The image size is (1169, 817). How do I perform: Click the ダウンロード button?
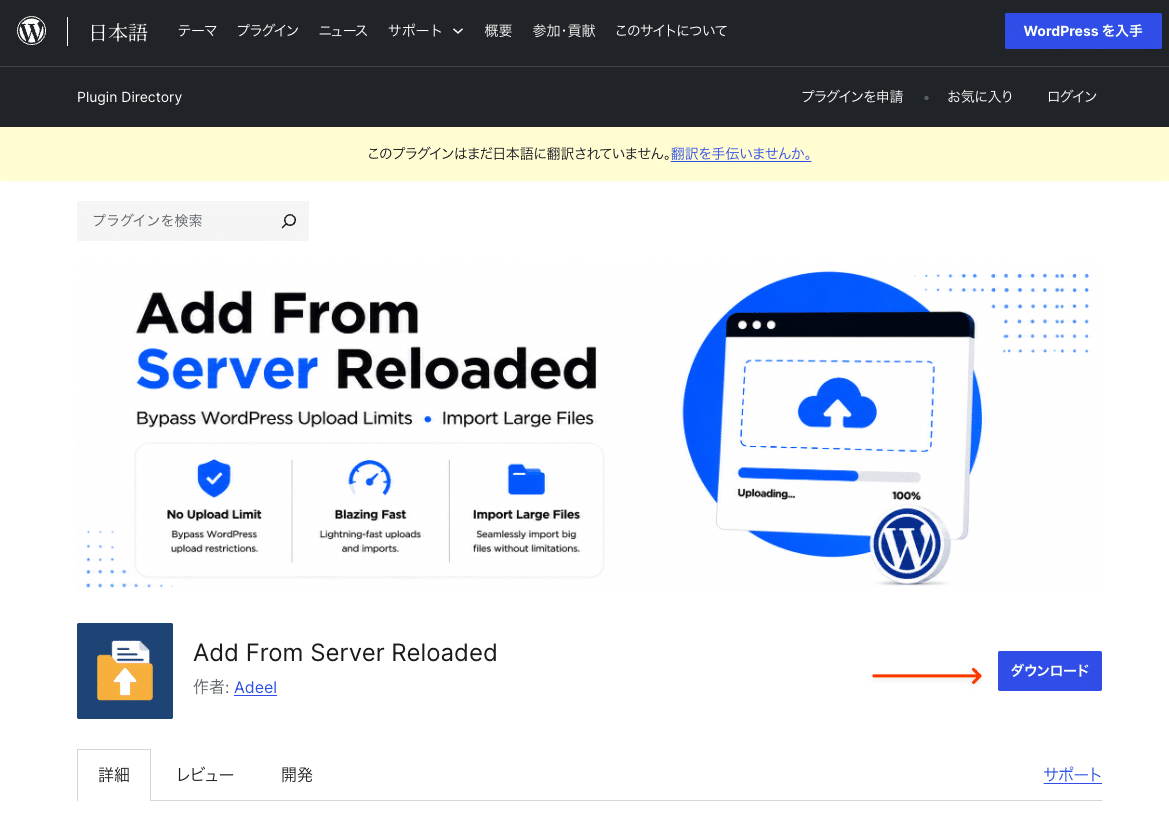tap(1050, 671)
